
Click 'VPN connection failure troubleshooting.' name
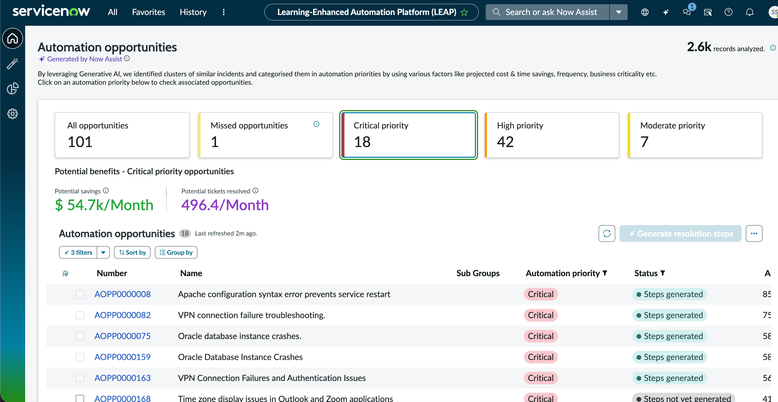tap(252, 315)
